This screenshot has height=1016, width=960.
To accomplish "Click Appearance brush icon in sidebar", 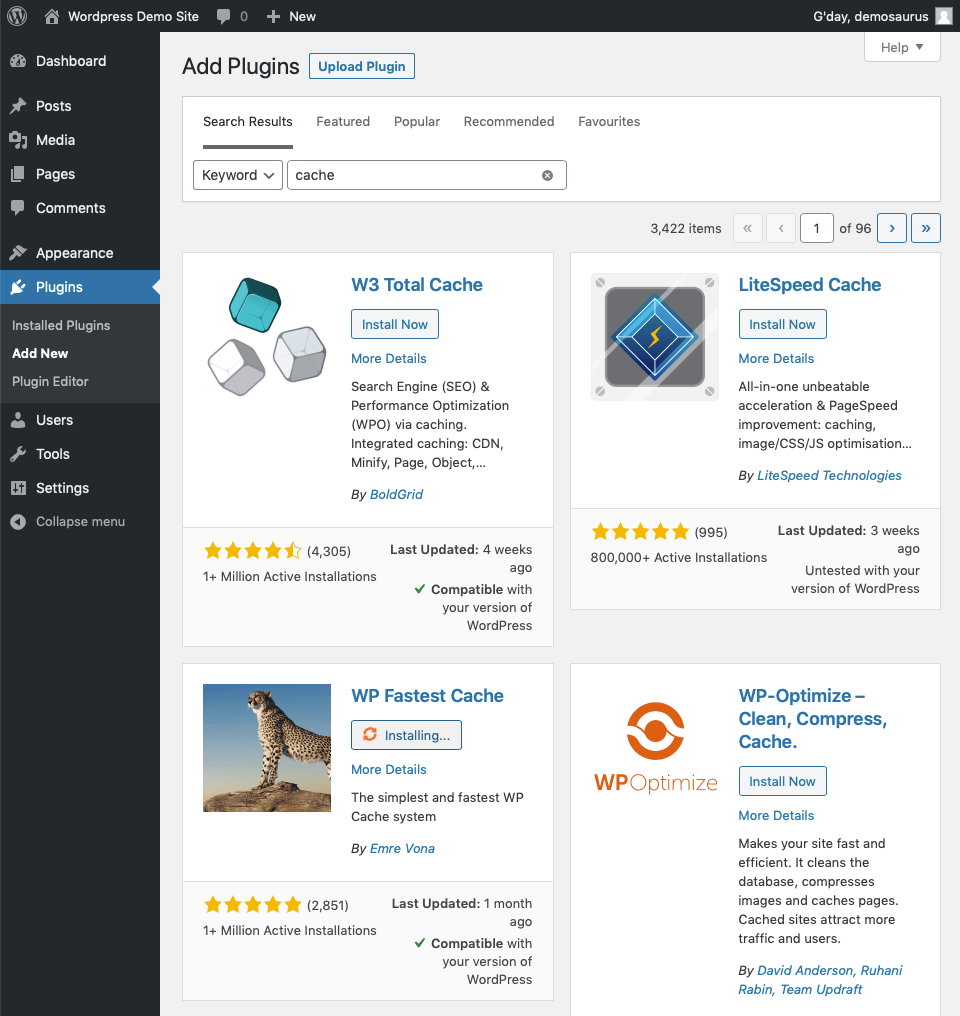I will 18,253.
